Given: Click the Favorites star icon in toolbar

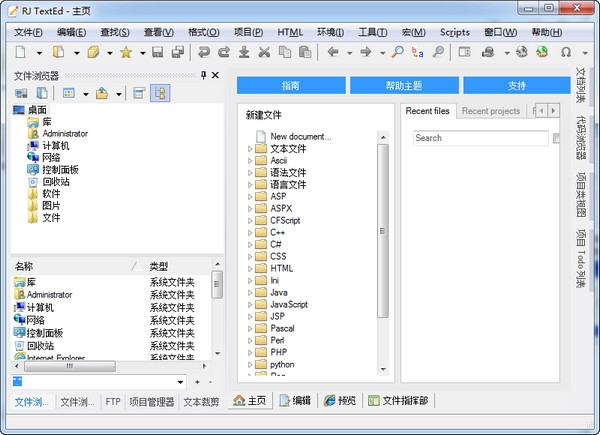Looking at the screenshot, I should point(125,52).
